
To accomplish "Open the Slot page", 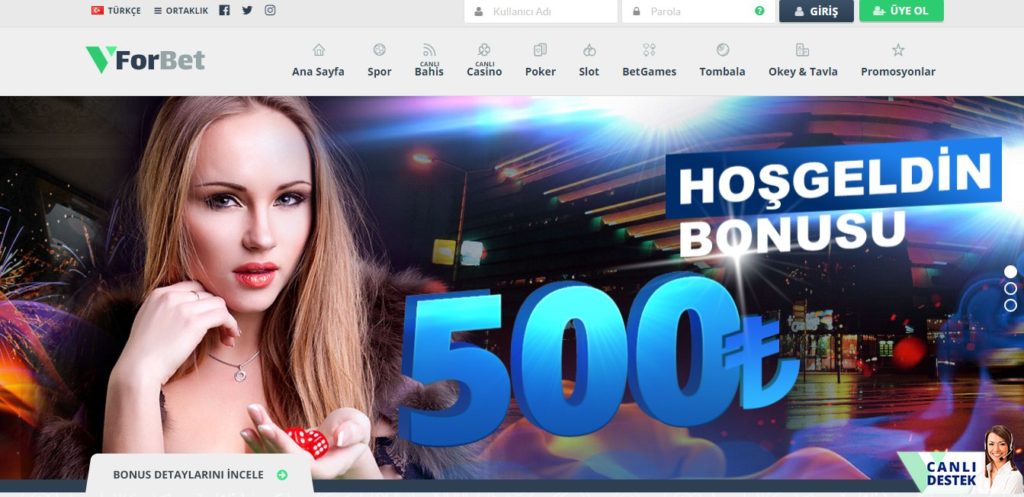I will (x=589, y=72).
